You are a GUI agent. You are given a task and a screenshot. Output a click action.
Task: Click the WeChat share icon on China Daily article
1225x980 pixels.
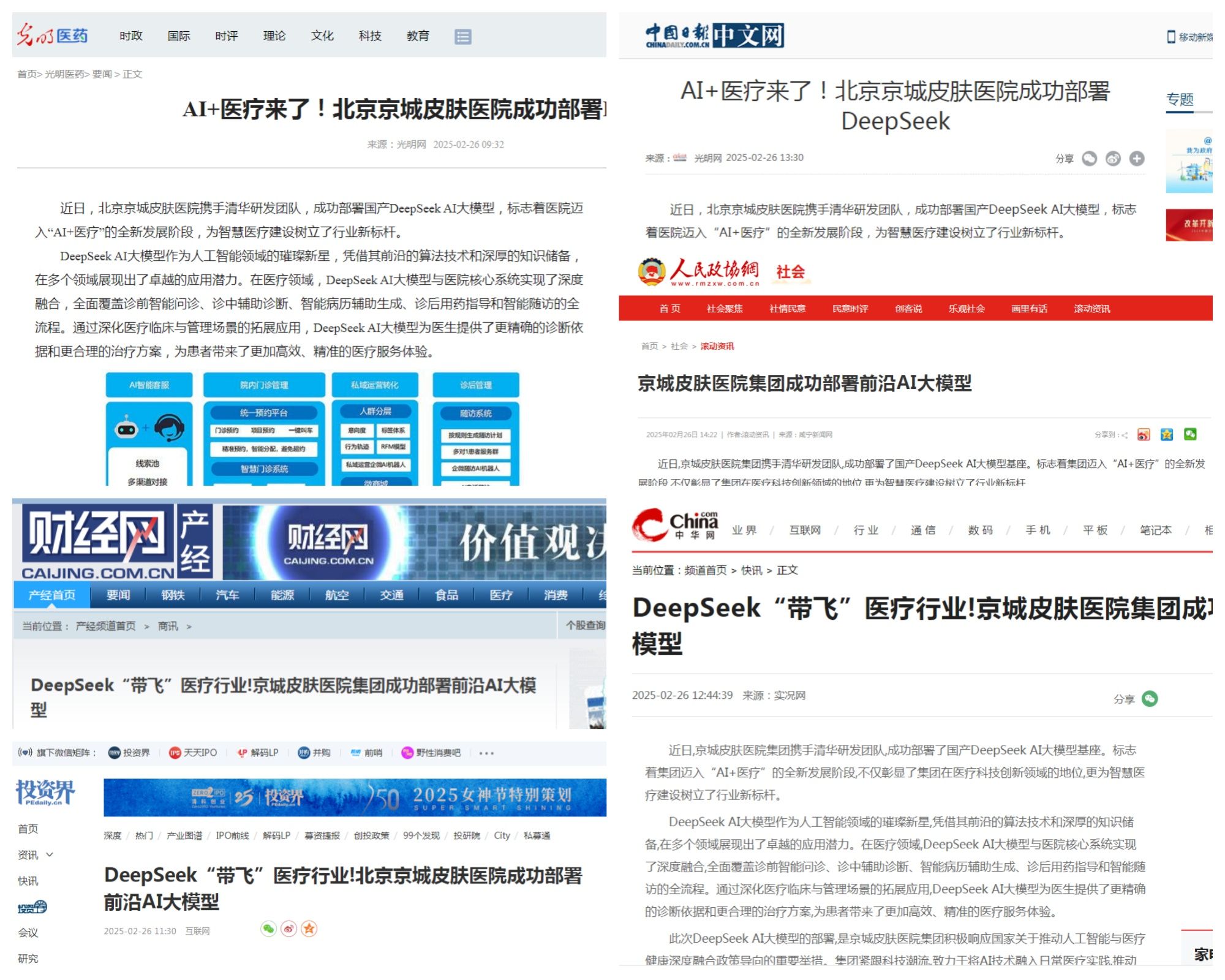tap(1089, 159)
